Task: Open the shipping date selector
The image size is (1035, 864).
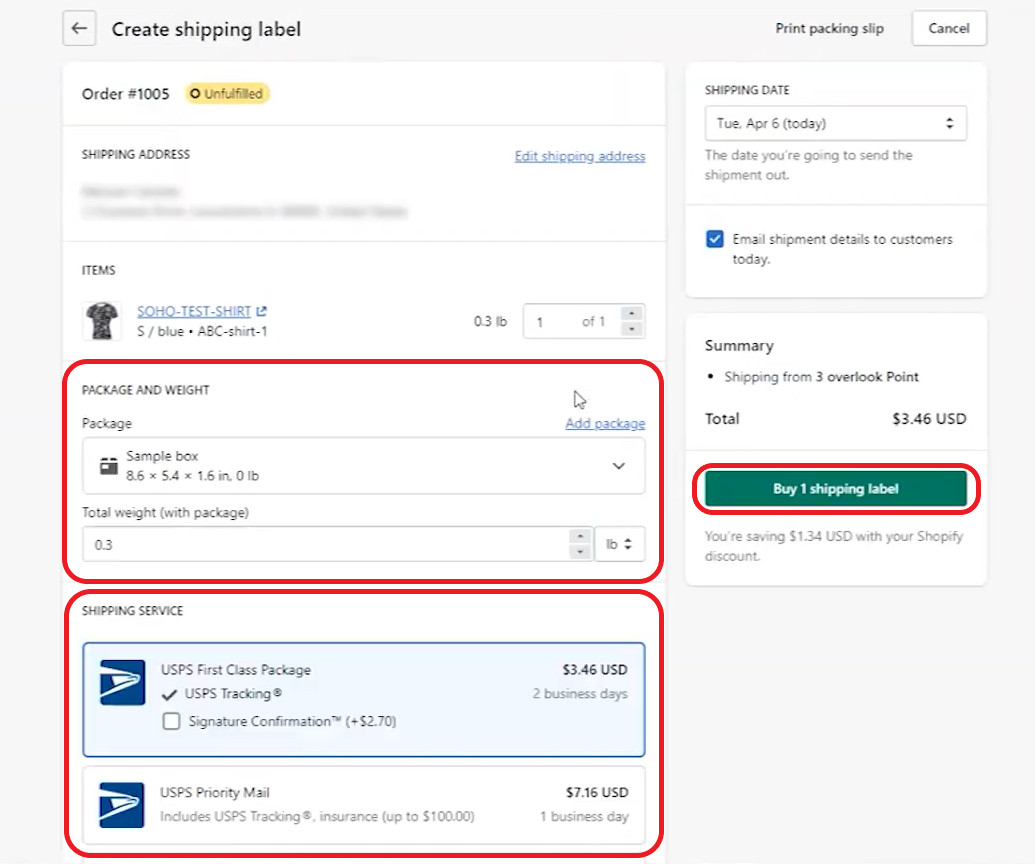Action: click(x=836, y=123)
